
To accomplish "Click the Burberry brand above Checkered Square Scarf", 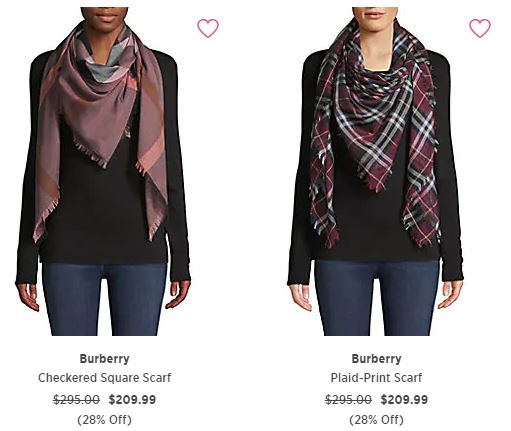I will click(105, 359).
